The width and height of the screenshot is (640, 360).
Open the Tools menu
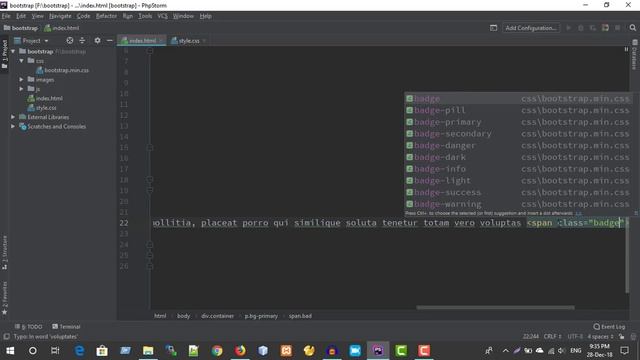145,16
